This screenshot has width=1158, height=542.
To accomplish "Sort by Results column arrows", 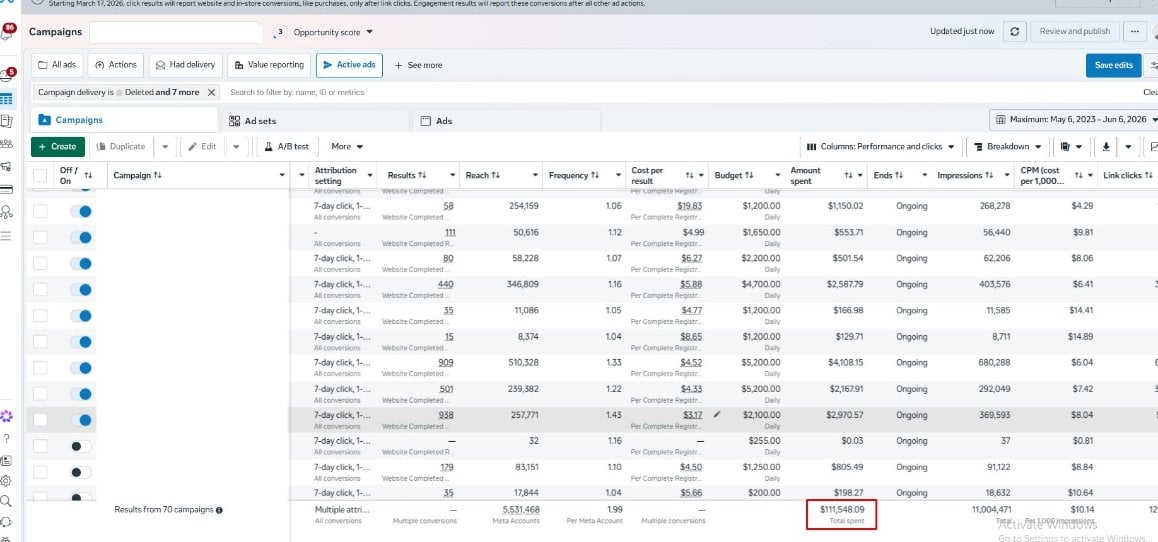I will point(422,175).
